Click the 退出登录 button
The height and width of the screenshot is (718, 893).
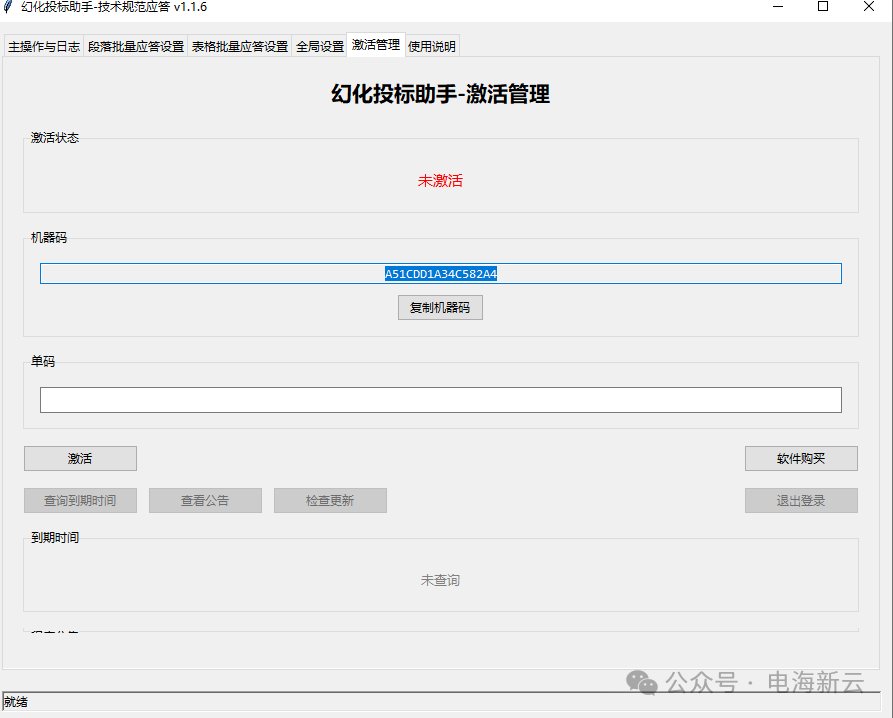point(800,500)
